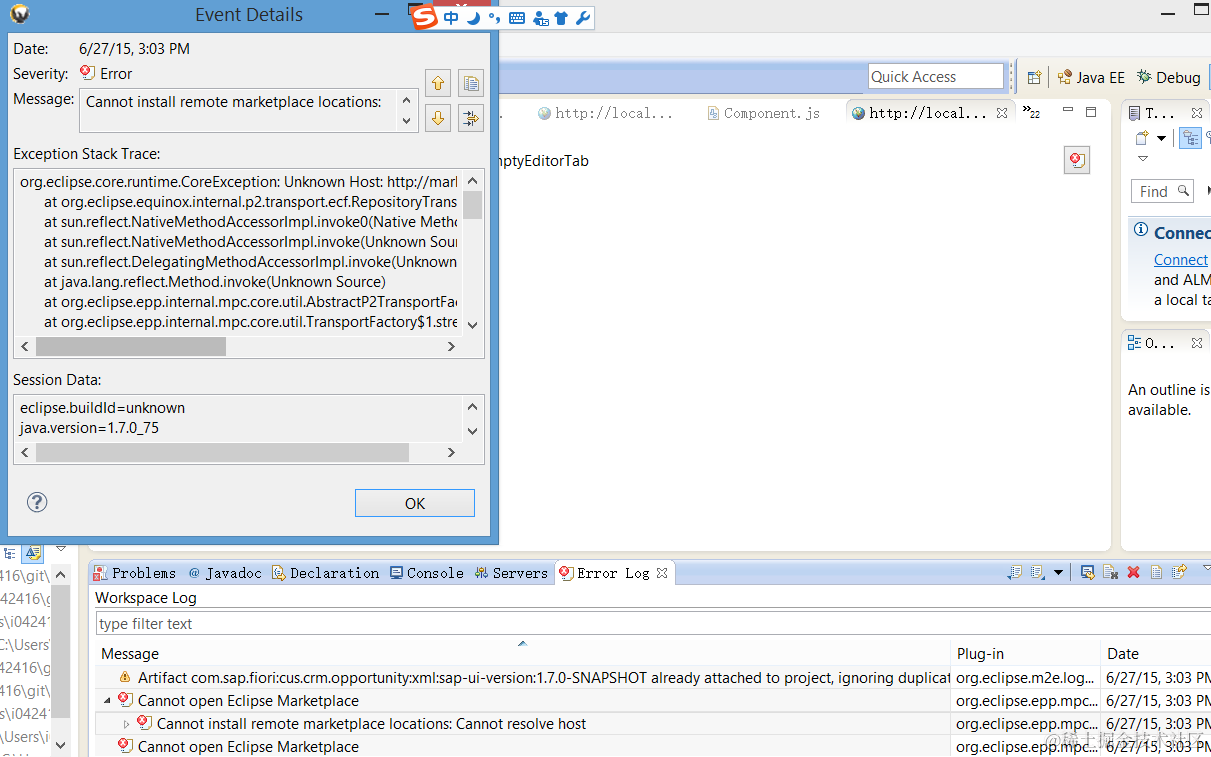Expand Cannot install remote marketplace locations entry
The height and width of the screenshot is (757, 1211).
coord(126,723)
